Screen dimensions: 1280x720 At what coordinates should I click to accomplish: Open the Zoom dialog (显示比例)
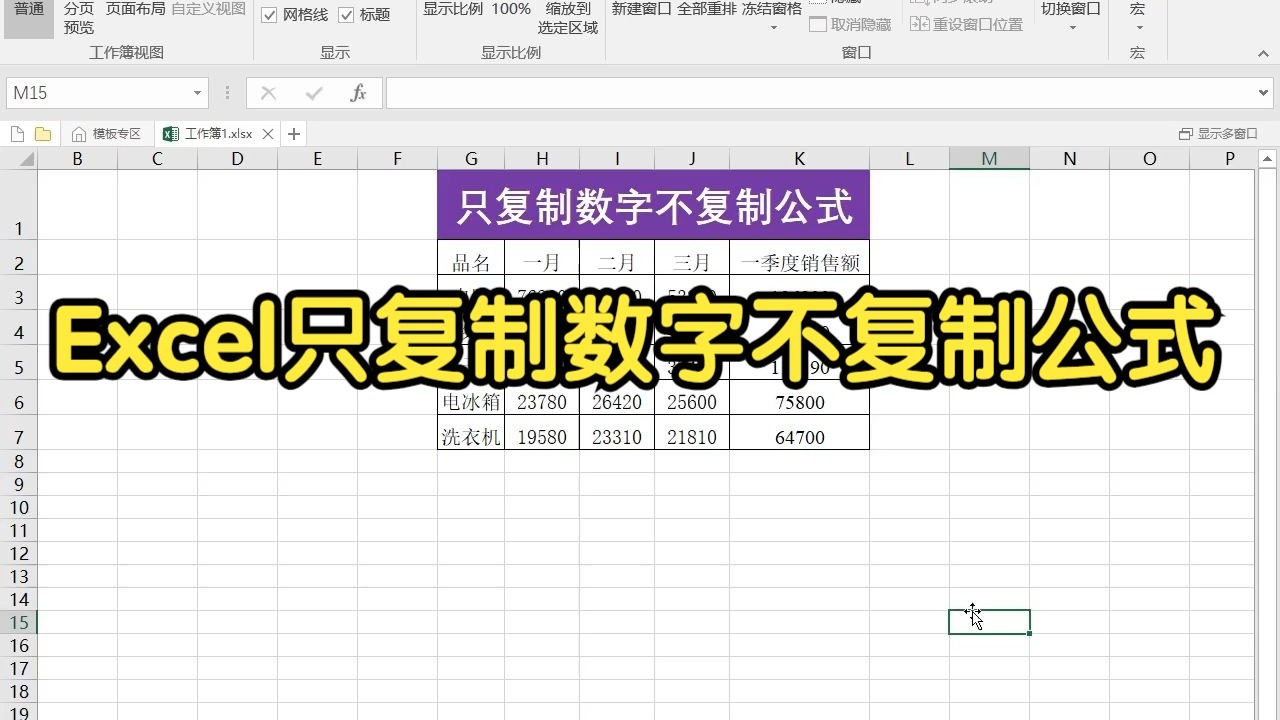coord(453,9)
